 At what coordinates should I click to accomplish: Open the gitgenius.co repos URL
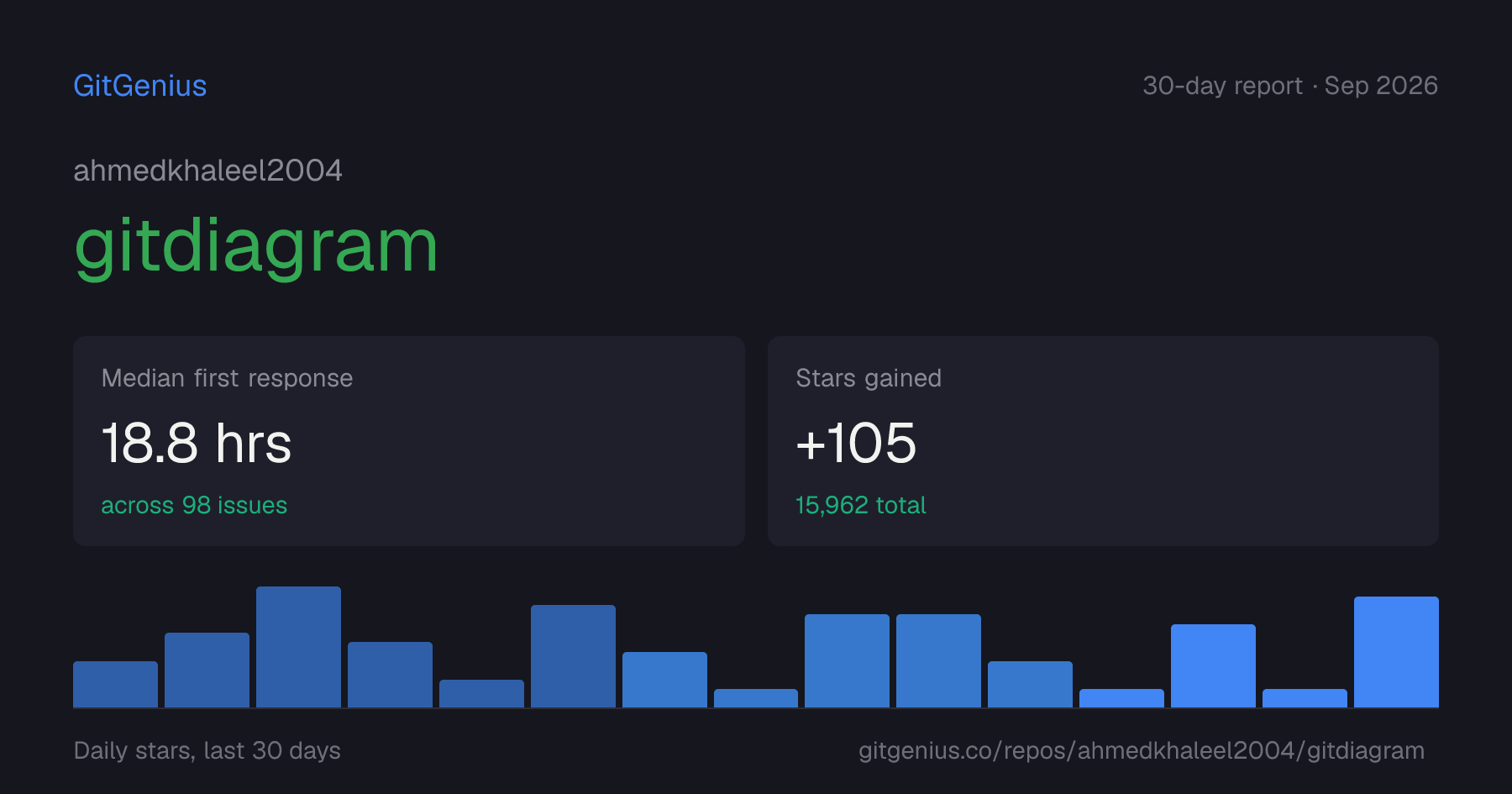1142,750
